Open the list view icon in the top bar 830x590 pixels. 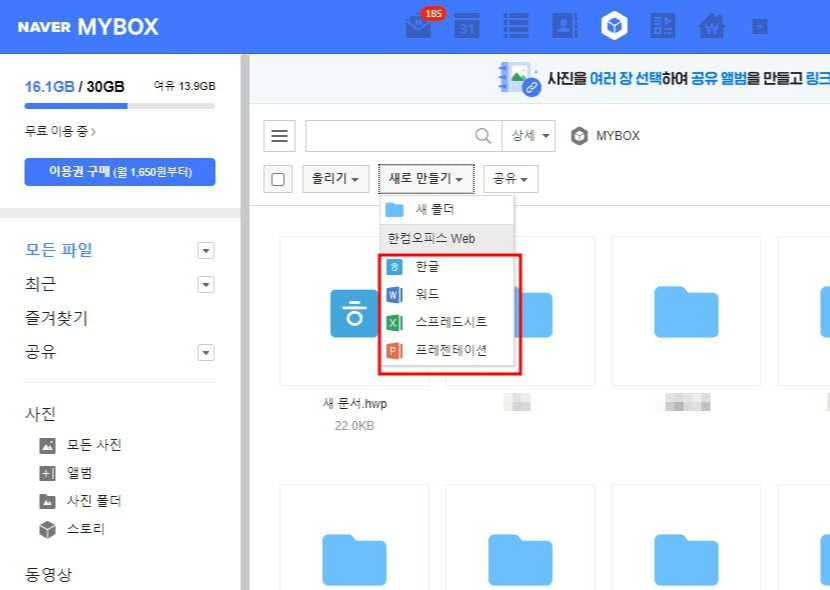point(516,26)
